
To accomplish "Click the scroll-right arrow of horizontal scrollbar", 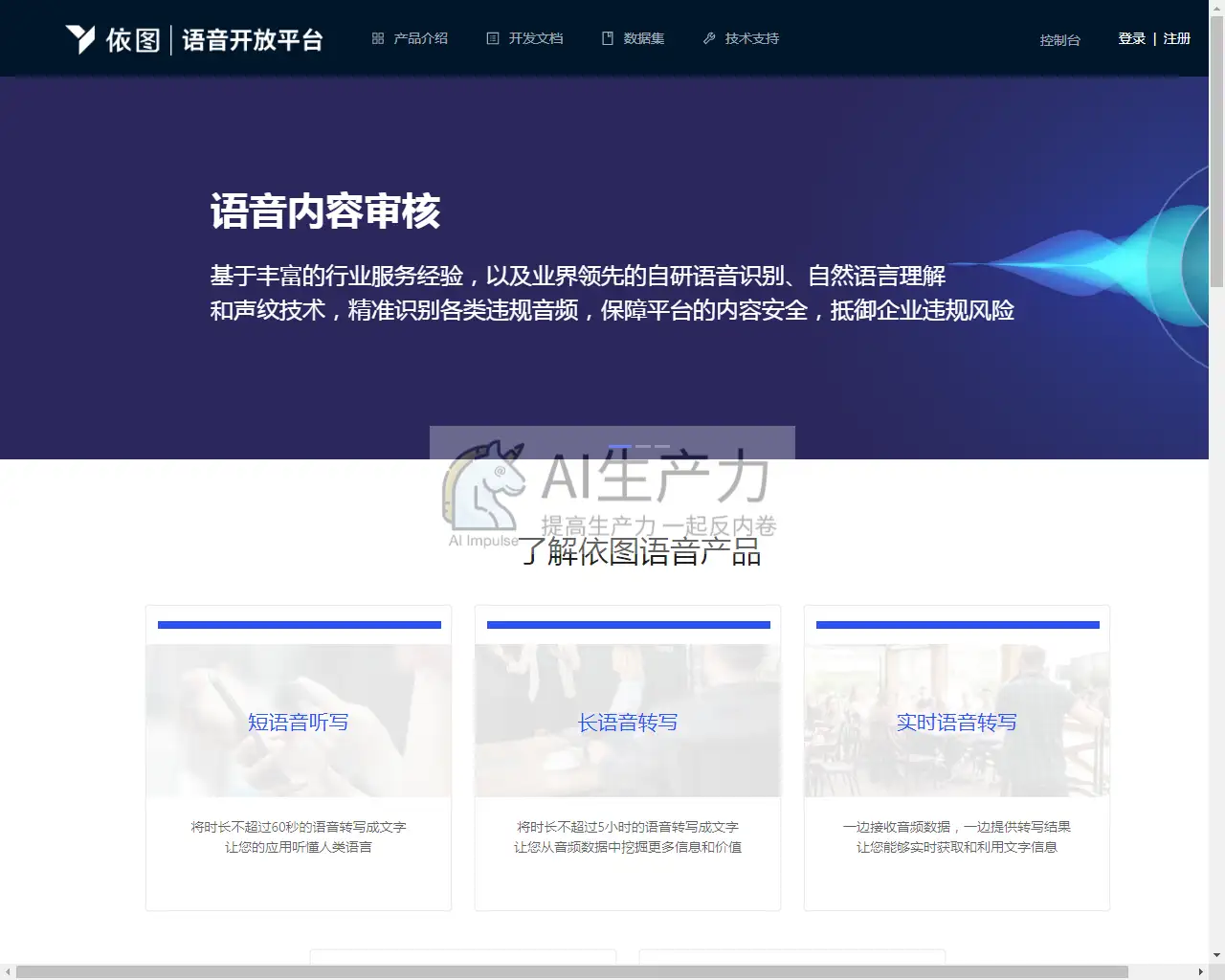I will point(1201,972).
